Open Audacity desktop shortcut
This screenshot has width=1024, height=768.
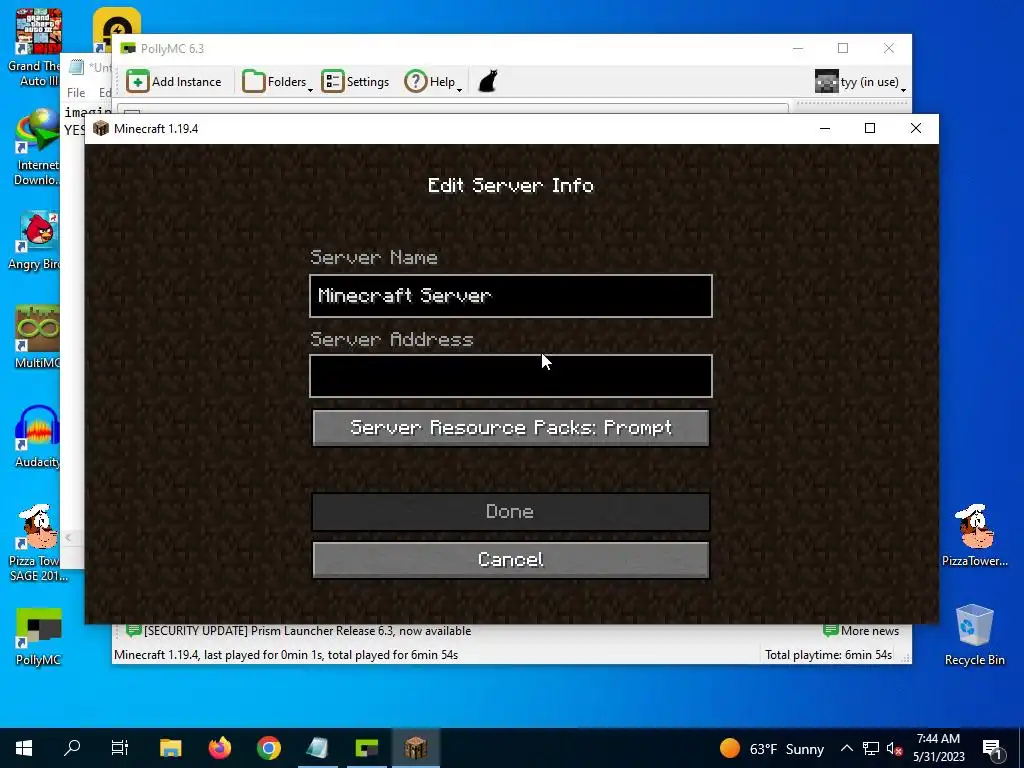(x=37, y=437)
